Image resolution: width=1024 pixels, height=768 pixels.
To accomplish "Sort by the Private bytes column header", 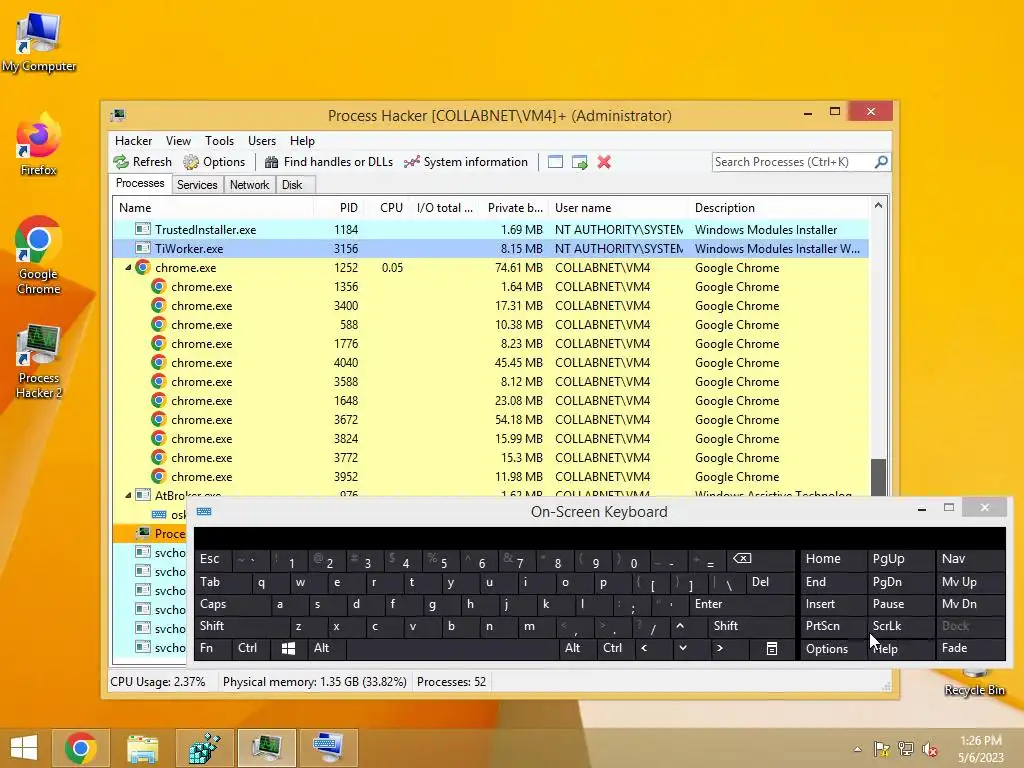I will click(x=513, y=208).
